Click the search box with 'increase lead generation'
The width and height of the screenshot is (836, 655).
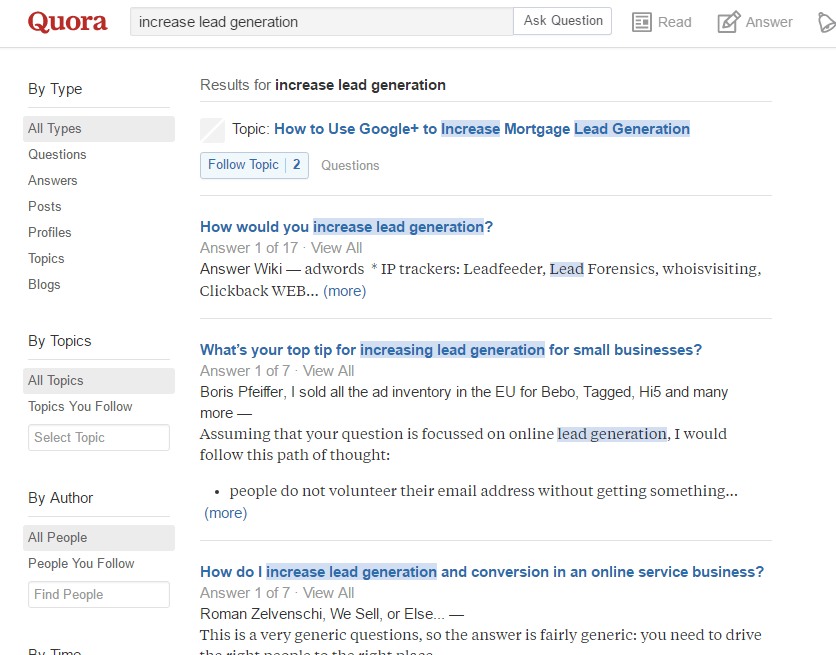click(321, 22)
